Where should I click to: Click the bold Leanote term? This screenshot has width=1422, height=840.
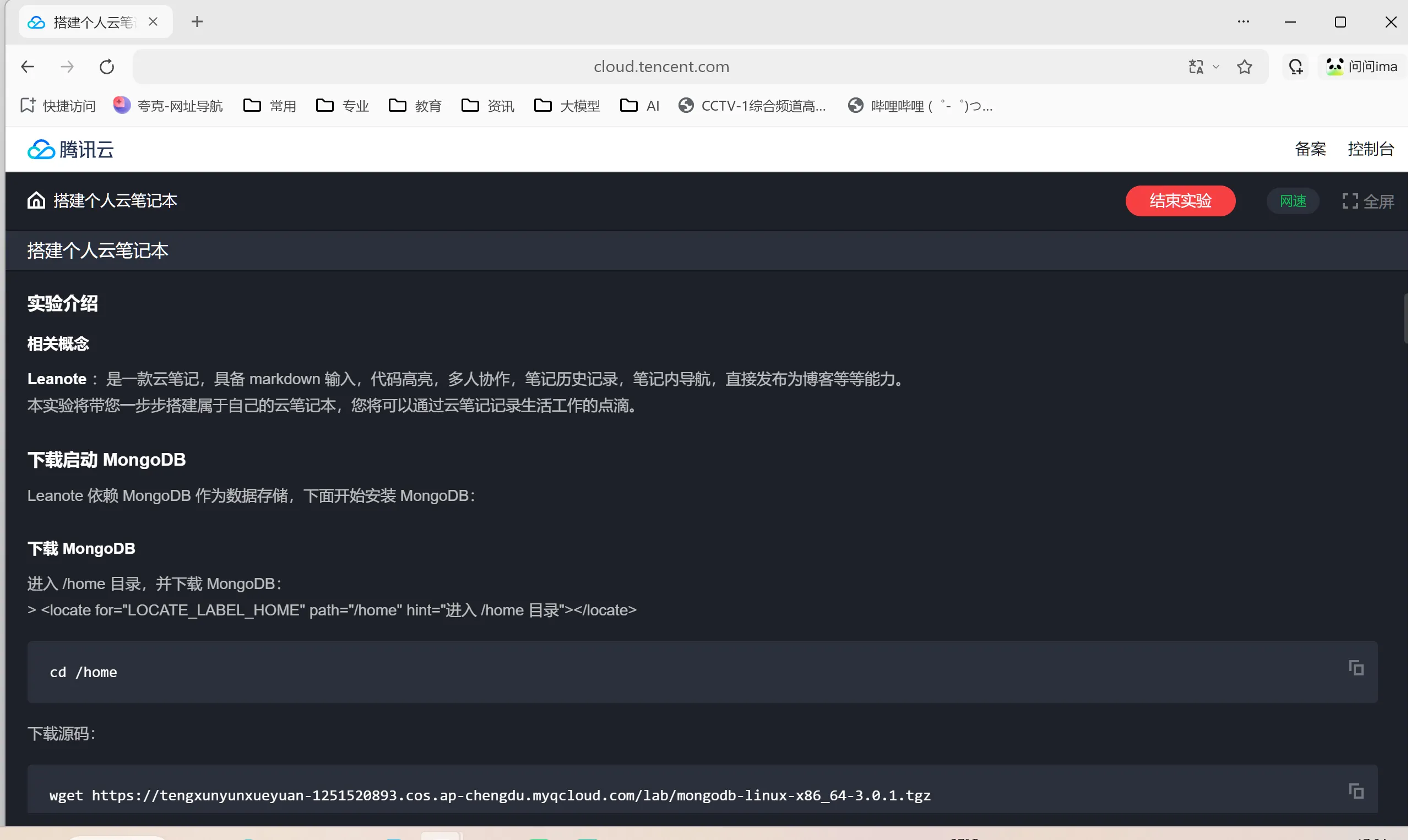pyautogui.click(x=57, y=379)
